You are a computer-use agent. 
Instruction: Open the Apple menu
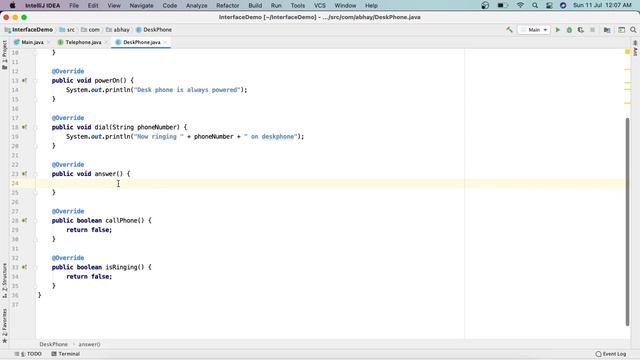[x=12, y=5]
